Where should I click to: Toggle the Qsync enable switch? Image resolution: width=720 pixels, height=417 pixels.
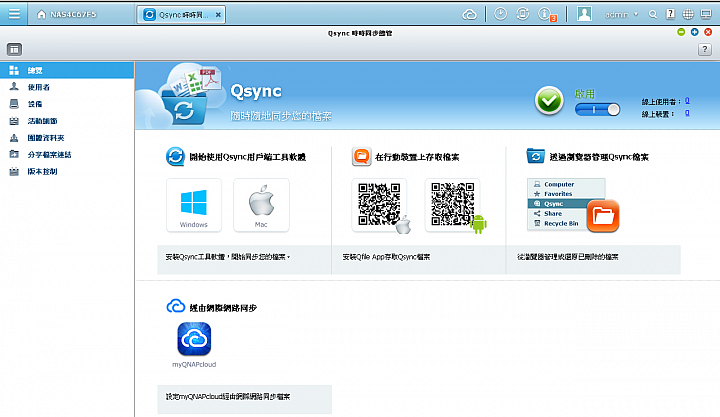(x=597, y=109)
